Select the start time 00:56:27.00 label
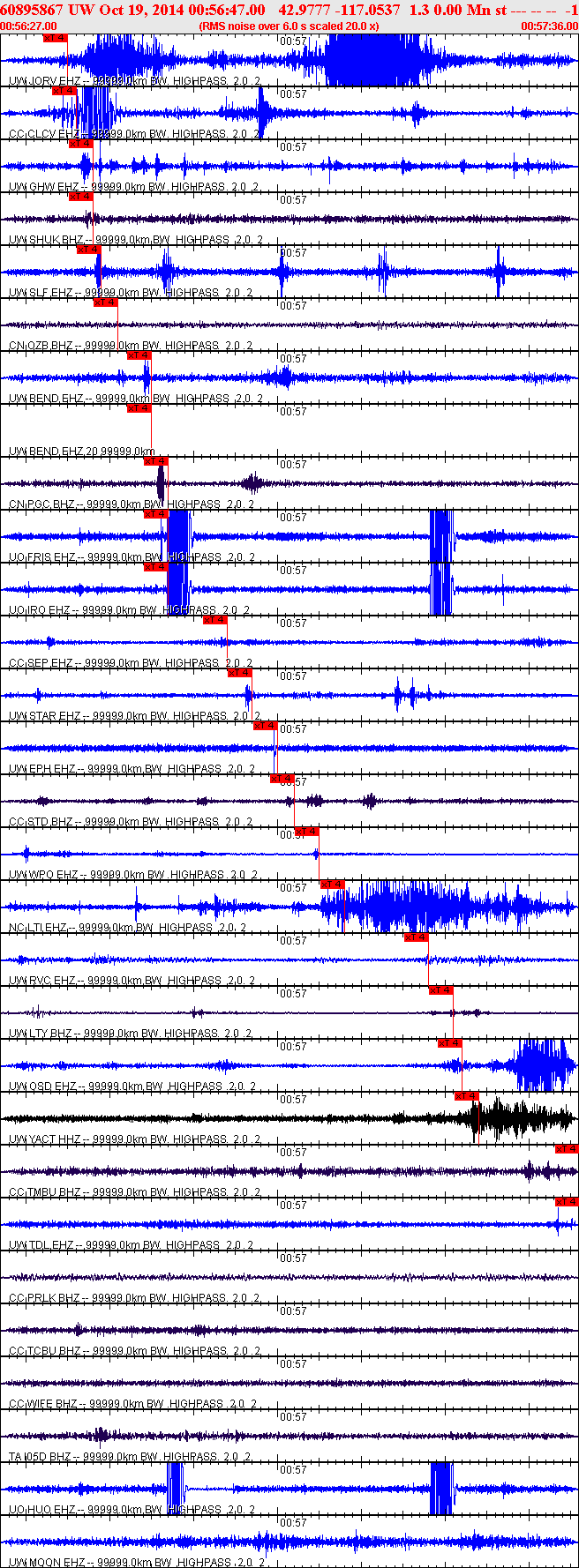Screen dimensions: 579x1568 [29, 26]
